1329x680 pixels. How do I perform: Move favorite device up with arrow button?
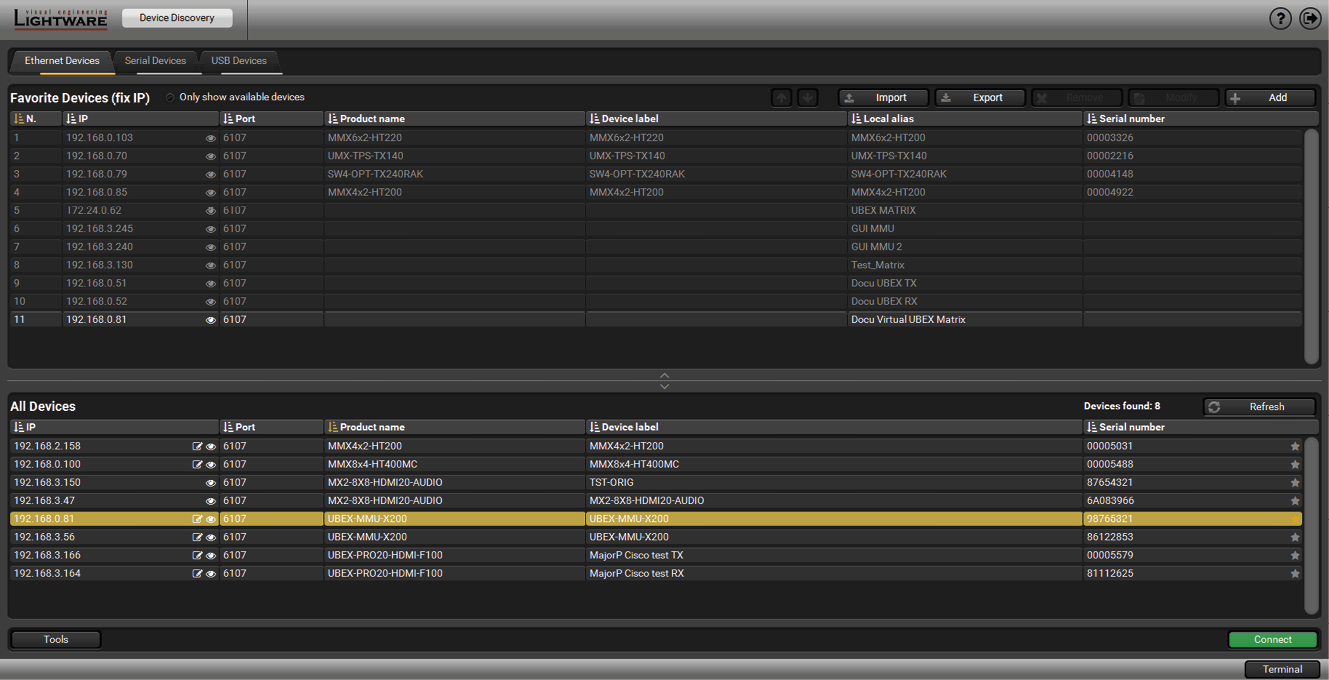click(x=782, y=98)
